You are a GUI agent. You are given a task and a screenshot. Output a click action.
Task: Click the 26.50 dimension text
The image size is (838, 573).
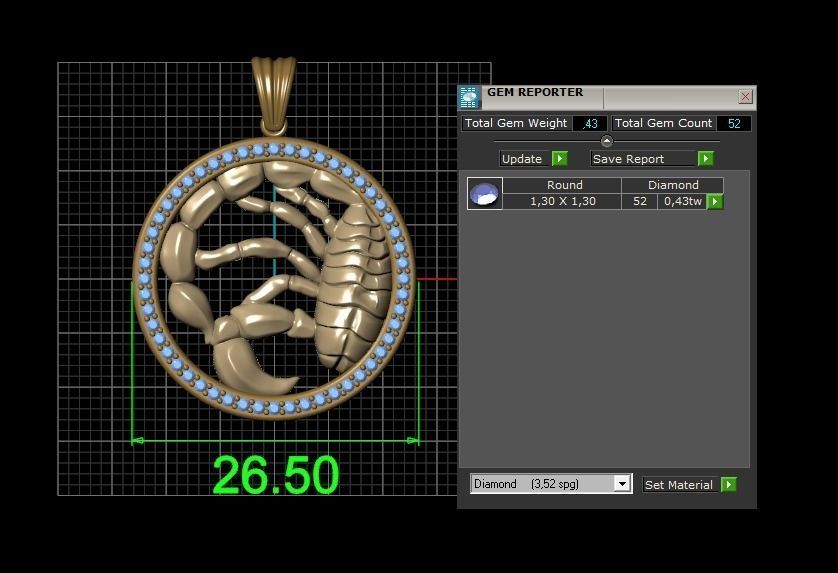(275, 475)
